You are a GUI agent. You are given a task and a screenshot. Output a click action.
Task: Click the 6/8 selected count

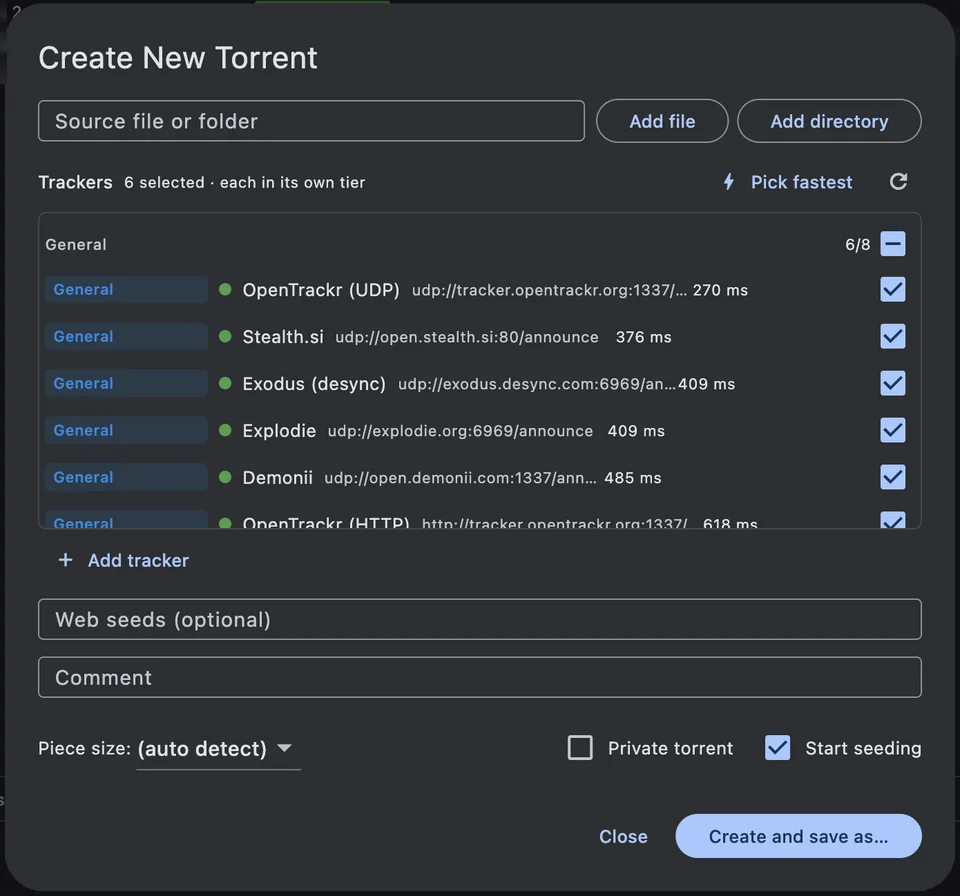point(857,244)
